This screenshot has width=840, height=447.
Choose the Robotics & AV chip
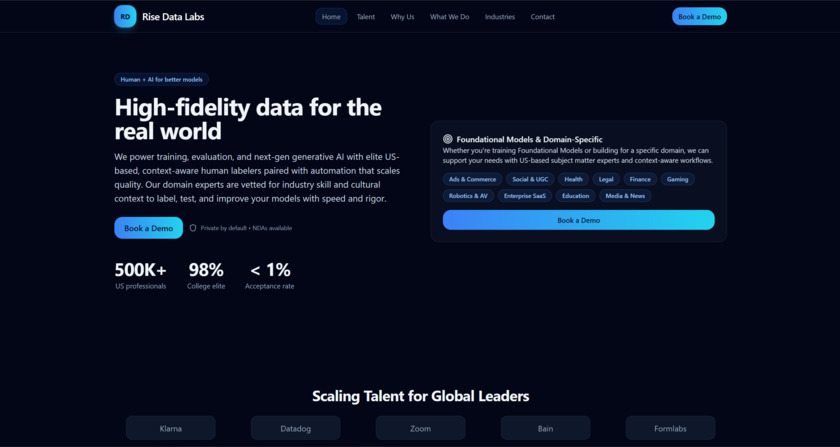(x=468, y=196)
